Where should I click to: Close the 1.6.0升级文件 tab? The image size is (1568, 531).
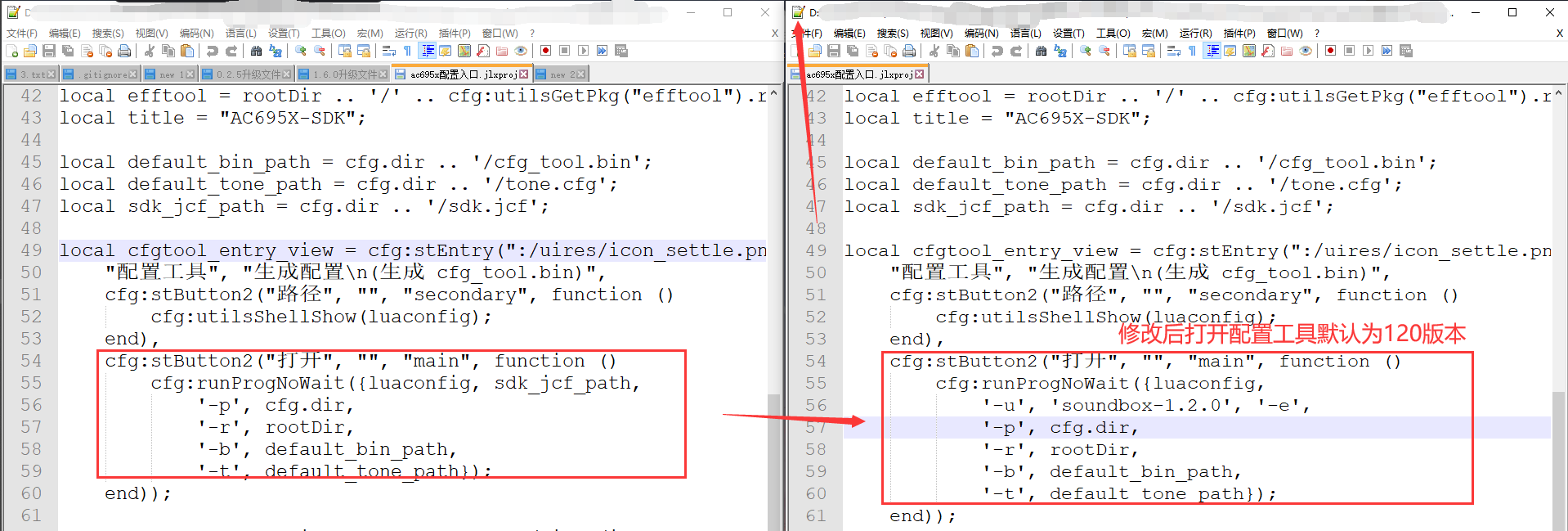pos(383,74)
